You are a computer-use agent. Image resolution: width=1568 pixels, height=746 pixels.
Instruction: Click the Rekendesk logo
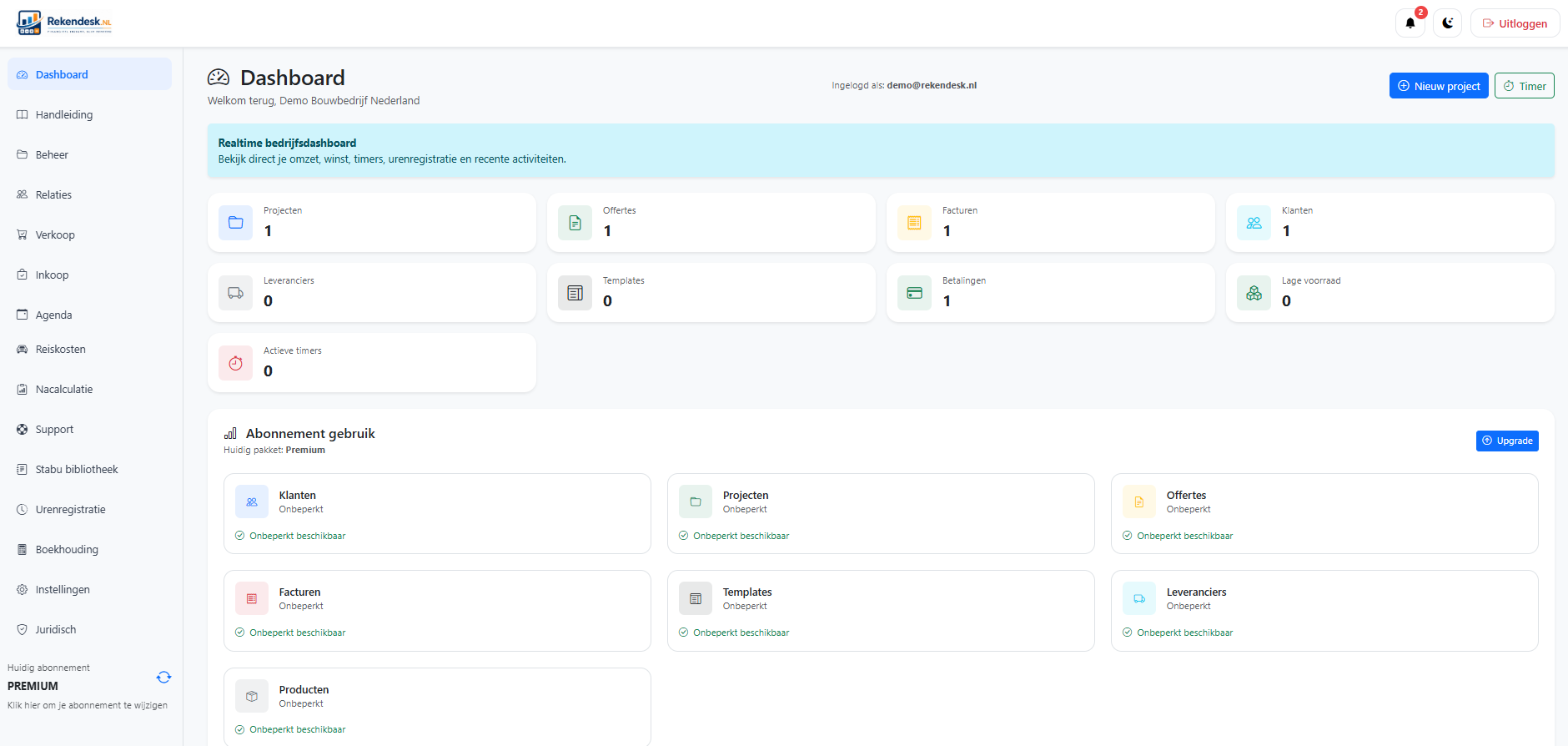pyautogui.click(x=64, y=23)
